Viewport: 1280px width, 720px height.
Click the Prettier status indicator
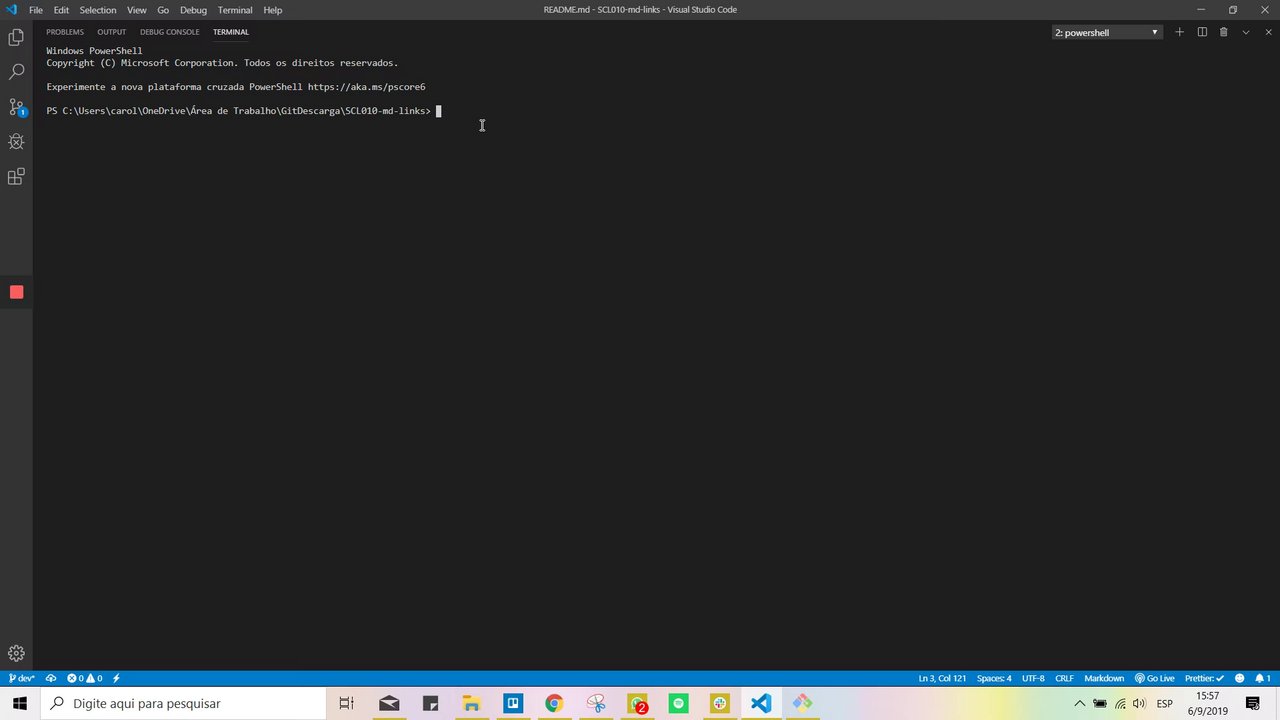pos(1204,678)
